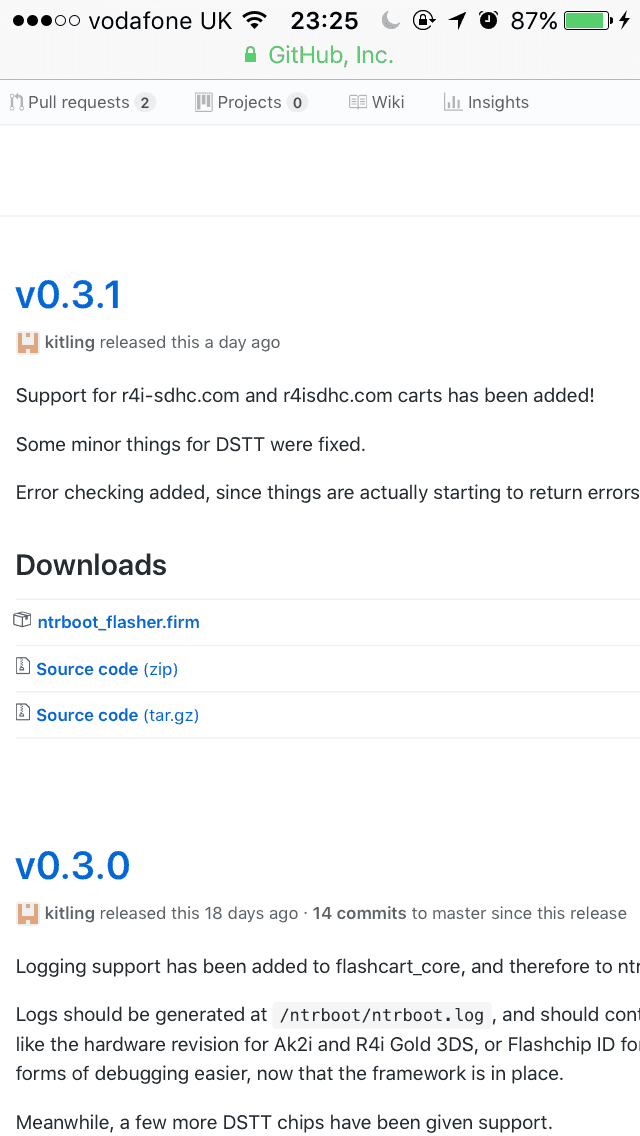Click the Insights graph icon
640x1136 pixels.
coord(453,102)
